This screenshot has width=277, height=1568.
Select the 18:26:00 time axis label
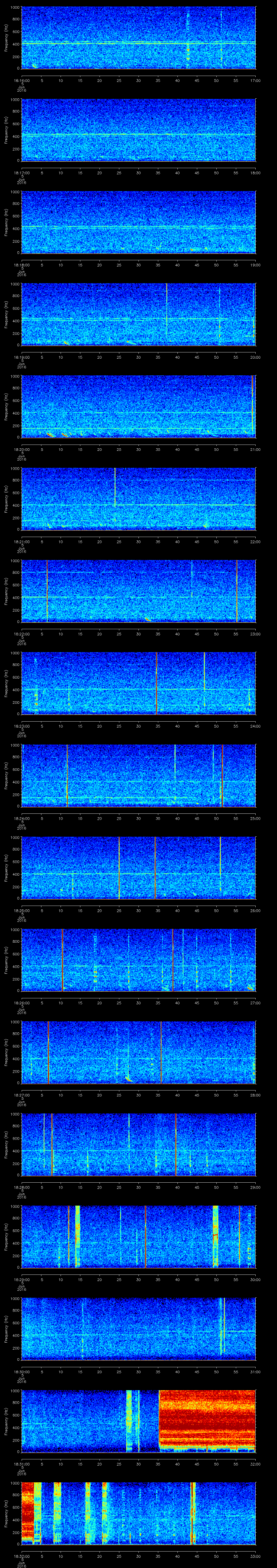[21, 1003]
